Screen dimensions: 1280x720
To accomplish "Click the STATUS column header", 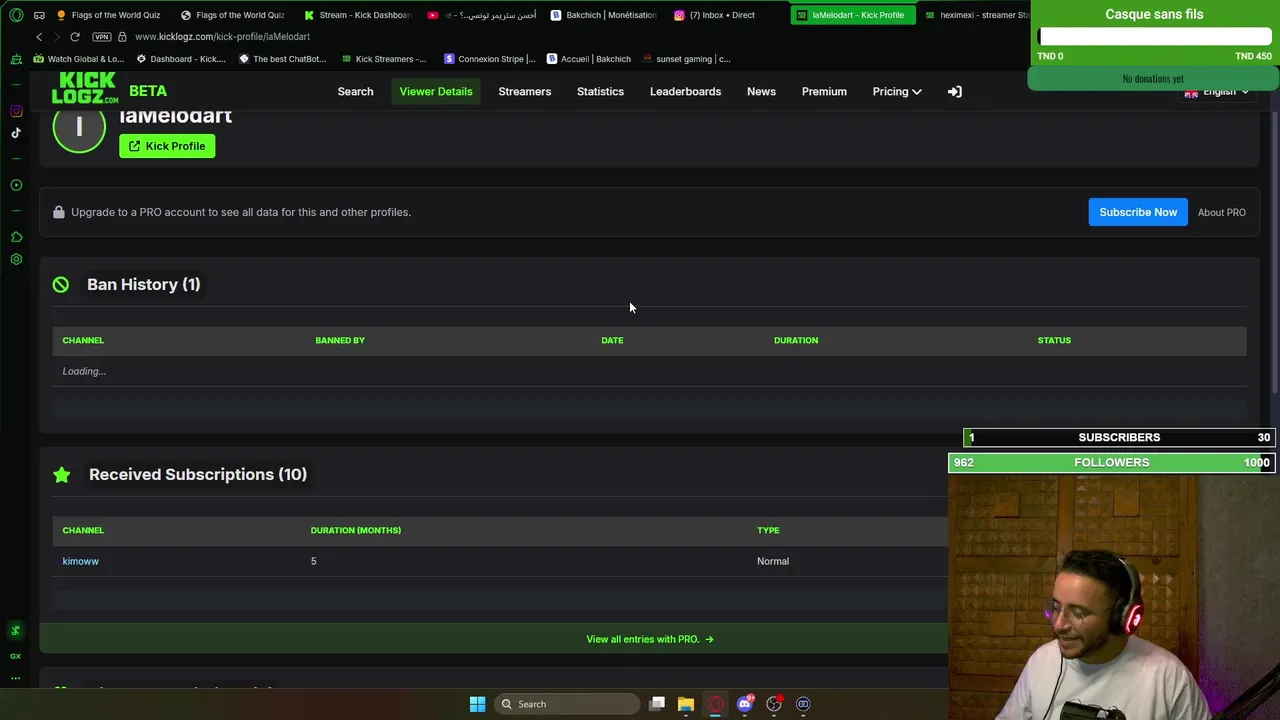I will pyautogui.click(x=1054, y=340).
